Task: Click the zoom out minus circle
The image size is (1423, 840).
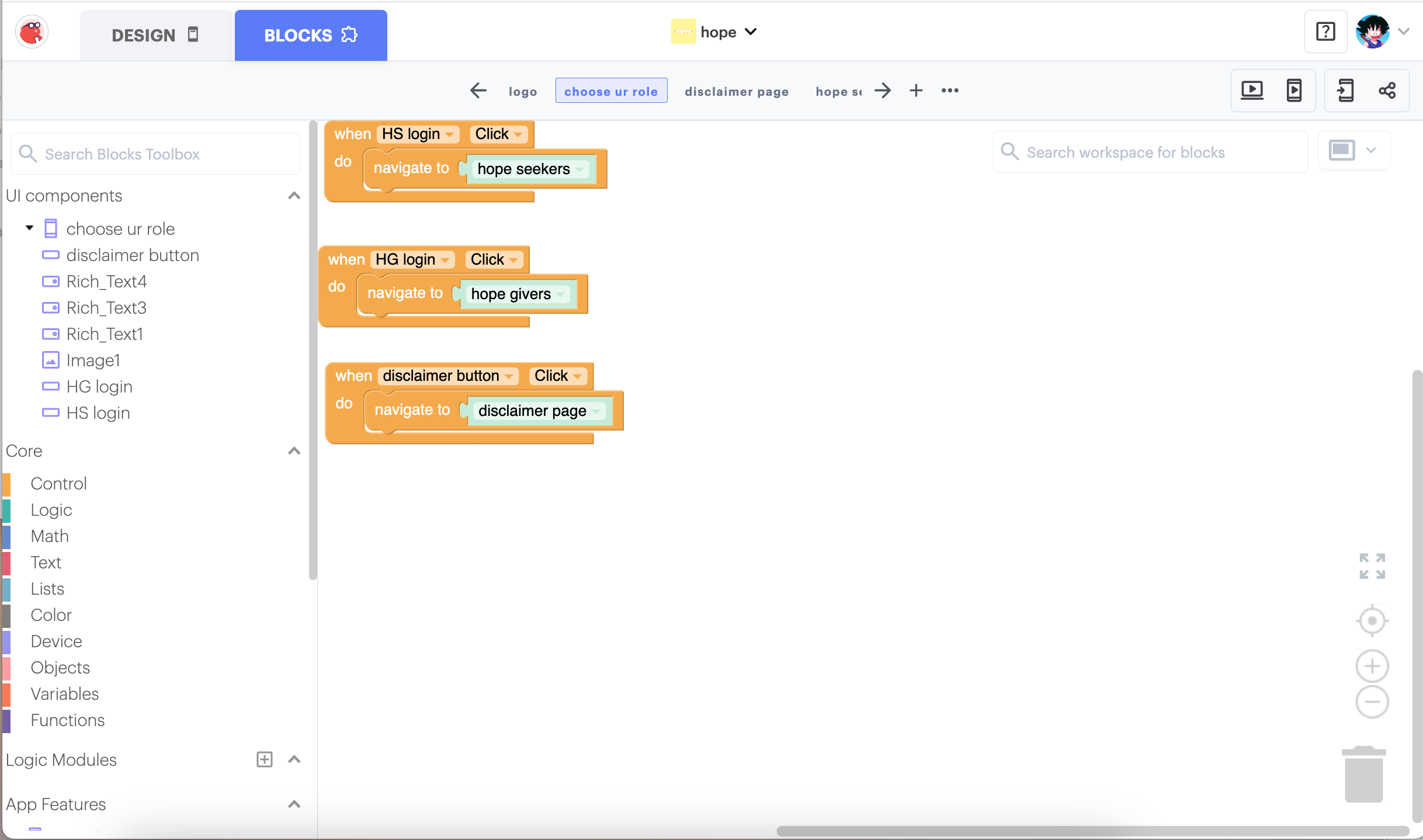Action: pyautogui.click(x=1372, y=702)
